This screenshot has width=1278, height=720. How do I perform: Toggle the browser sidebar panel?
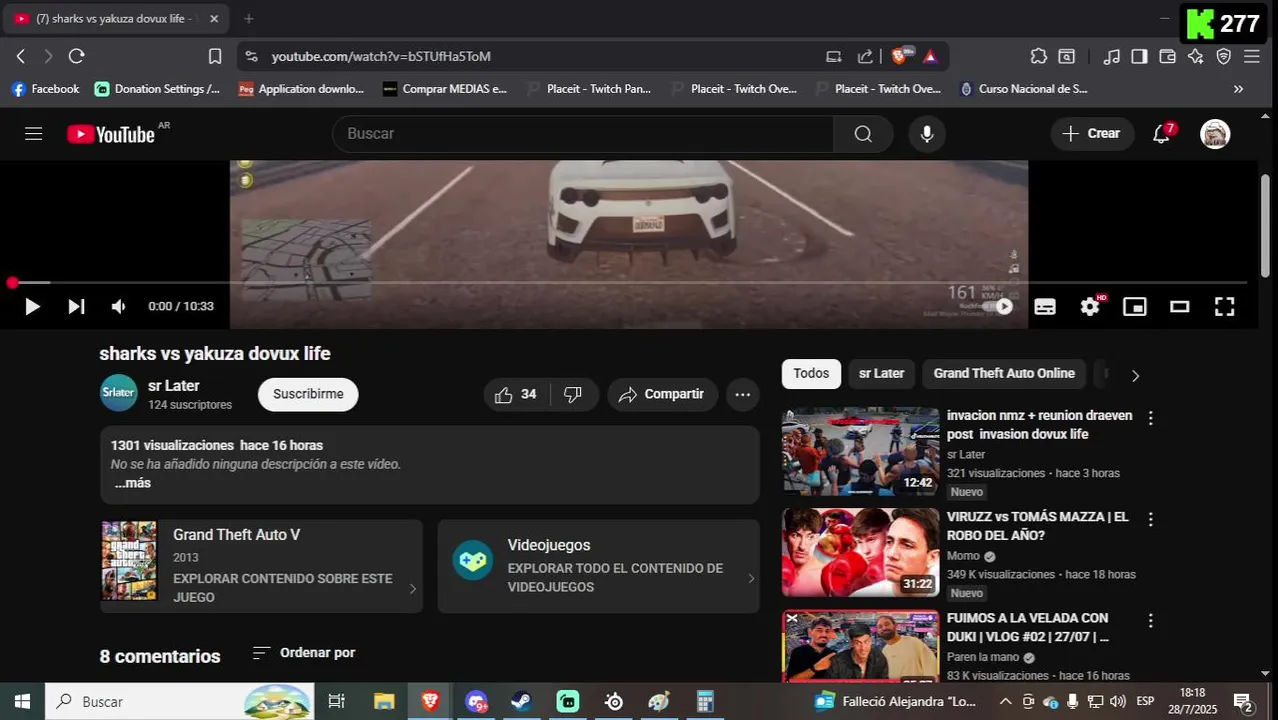1139,56
